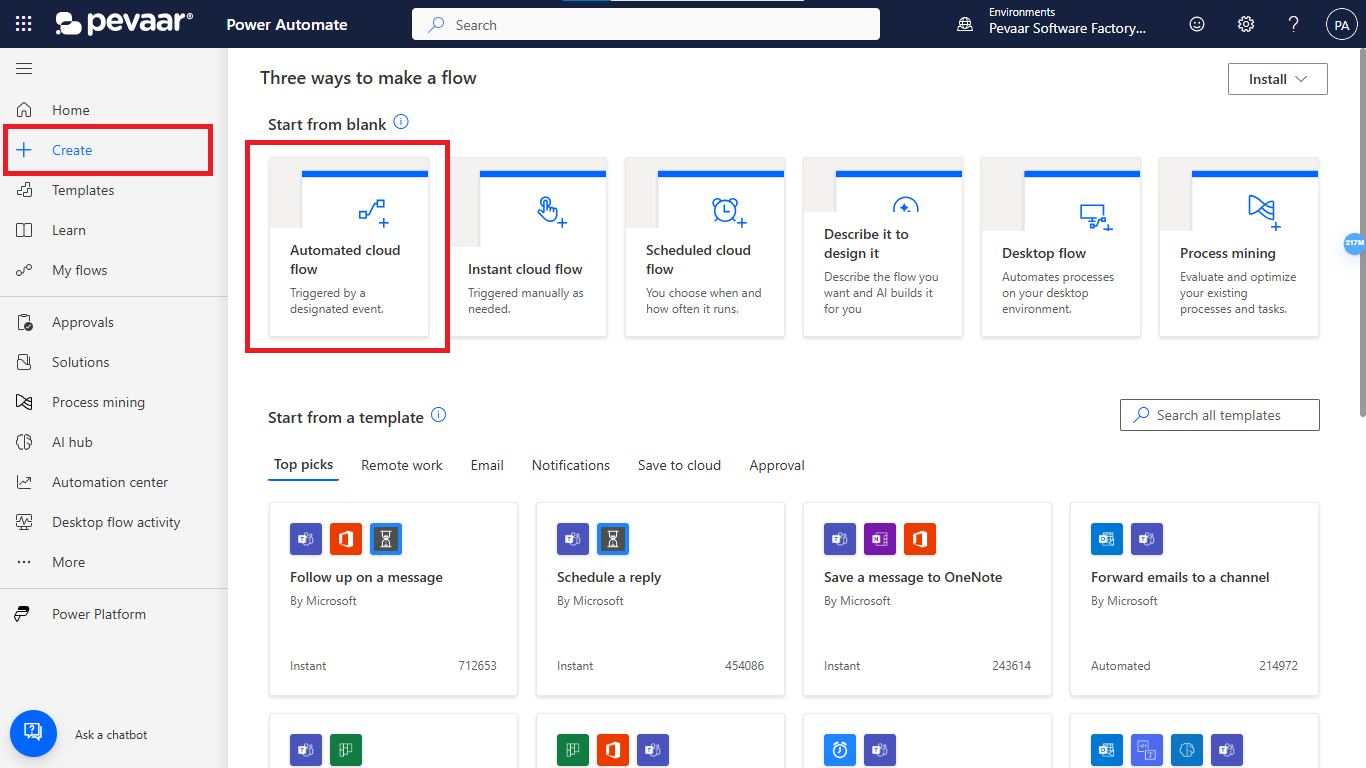Collapse the navigation with hamburger icon
Image resolution: width=1366 pixels, height=768 pixels.
click(24, 68)
